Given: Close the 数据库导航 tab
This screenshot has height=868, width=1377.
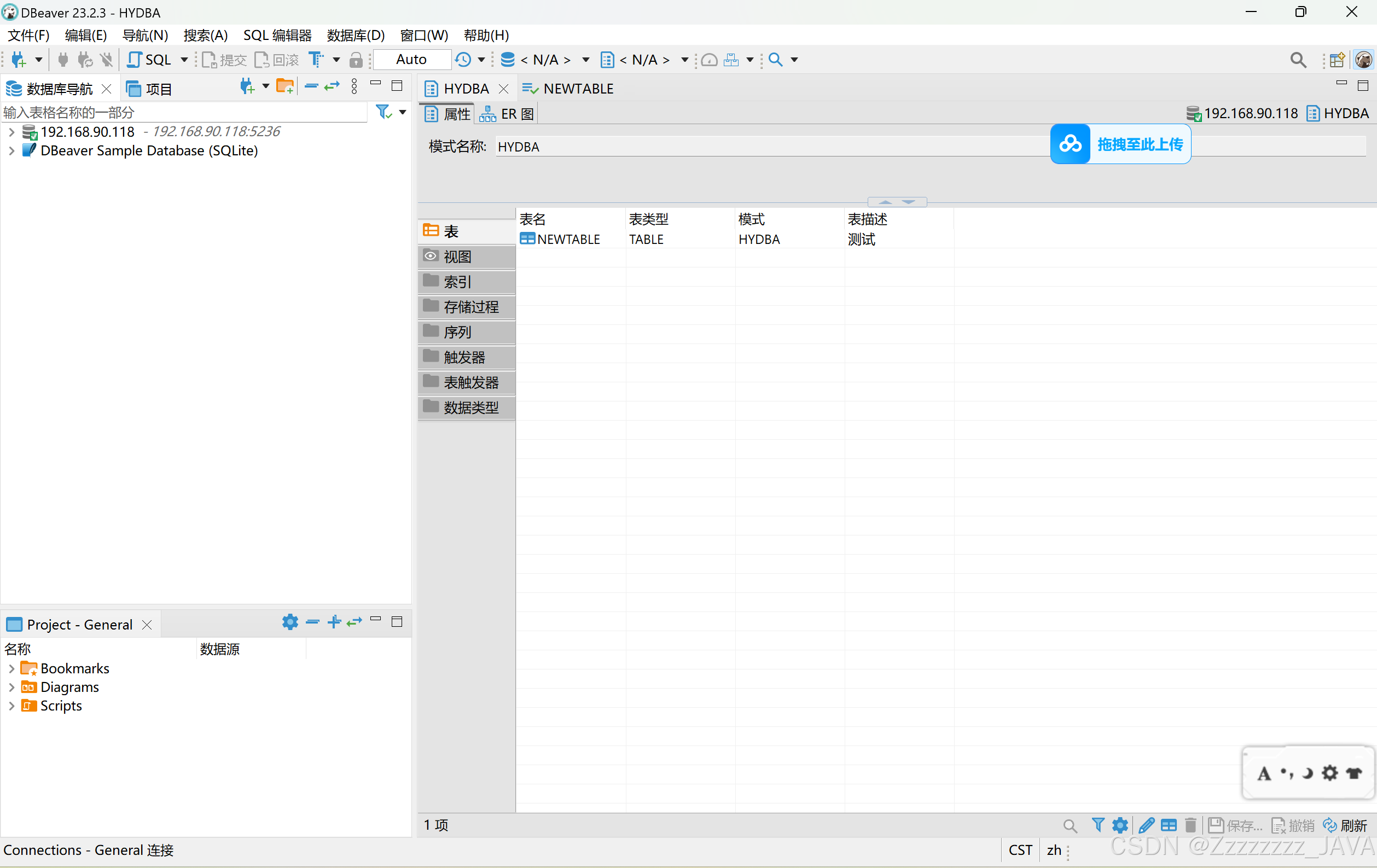Looking at the screenshot, I should (106, 89).
